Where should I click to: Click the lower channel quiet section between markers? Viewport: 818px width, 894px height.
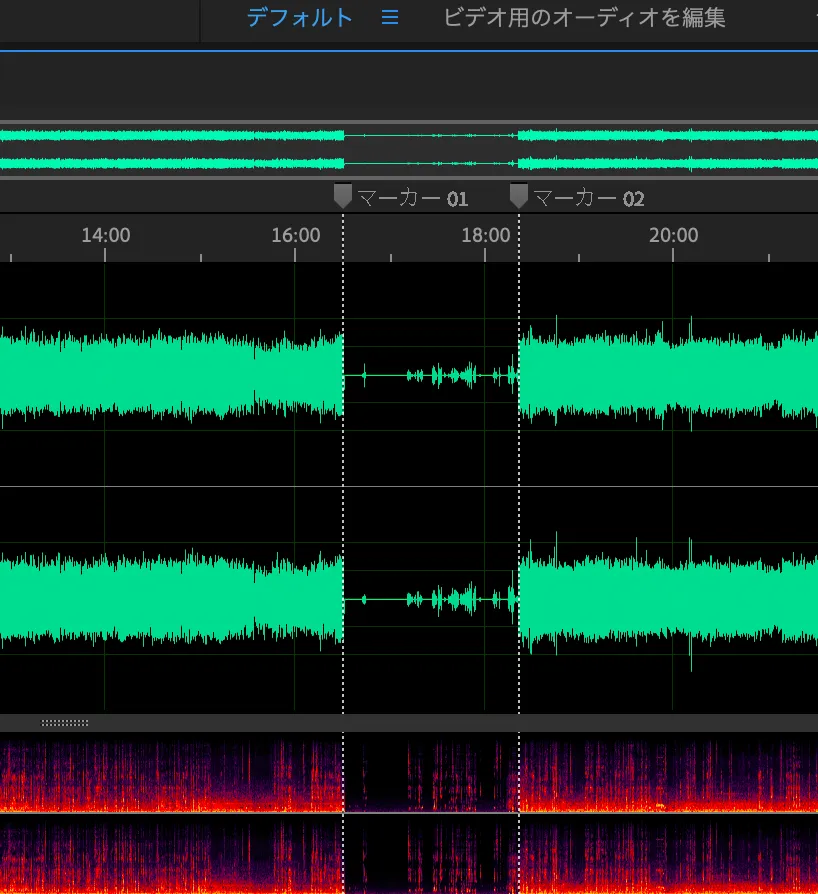coord(430,600)
